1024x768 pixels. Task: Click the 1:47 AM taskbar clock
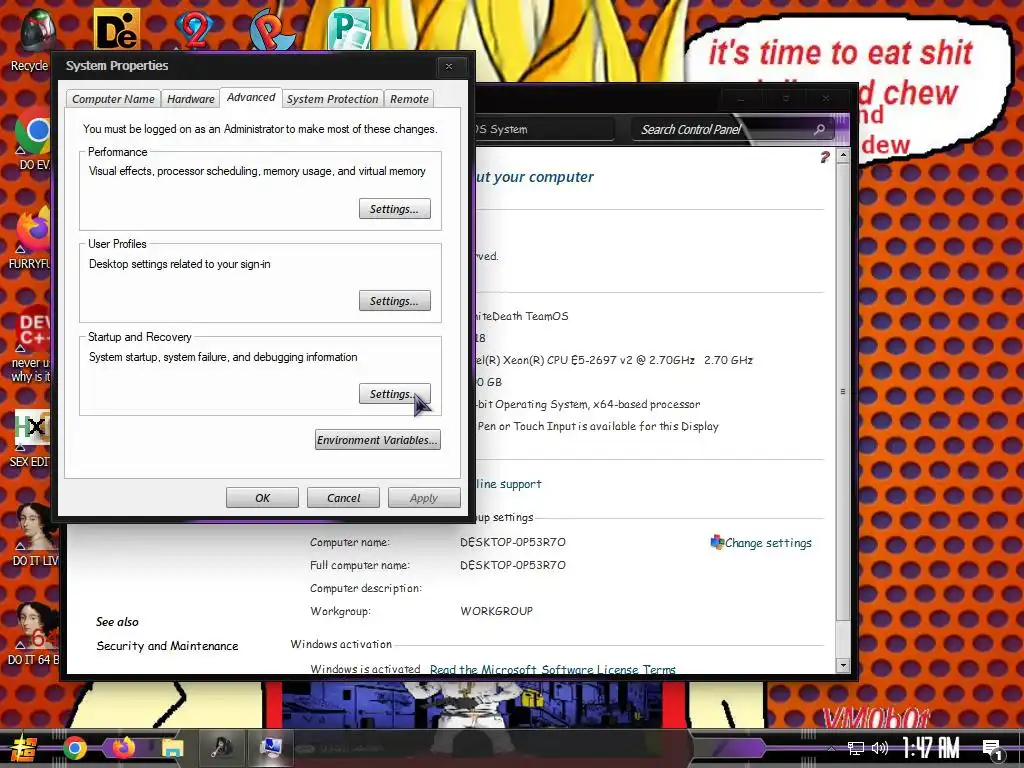click(x=931, y=748)
